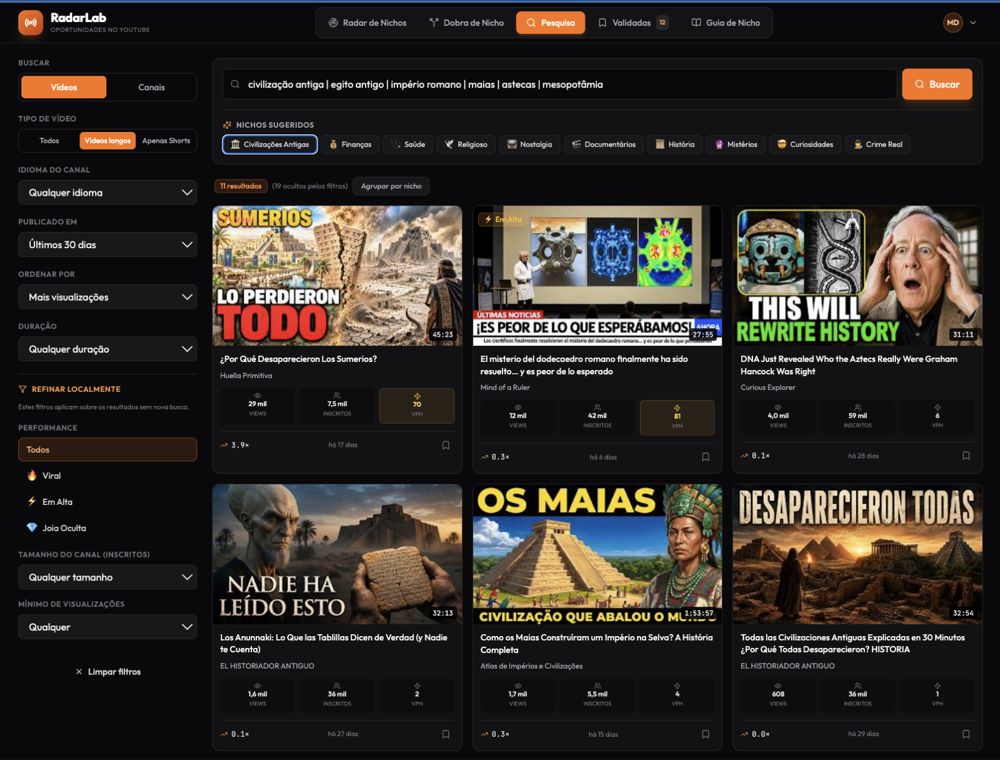The height and width of the screenshot is (760, 1000).
Task: Select História niche chip
Action: tap(675, 144)
